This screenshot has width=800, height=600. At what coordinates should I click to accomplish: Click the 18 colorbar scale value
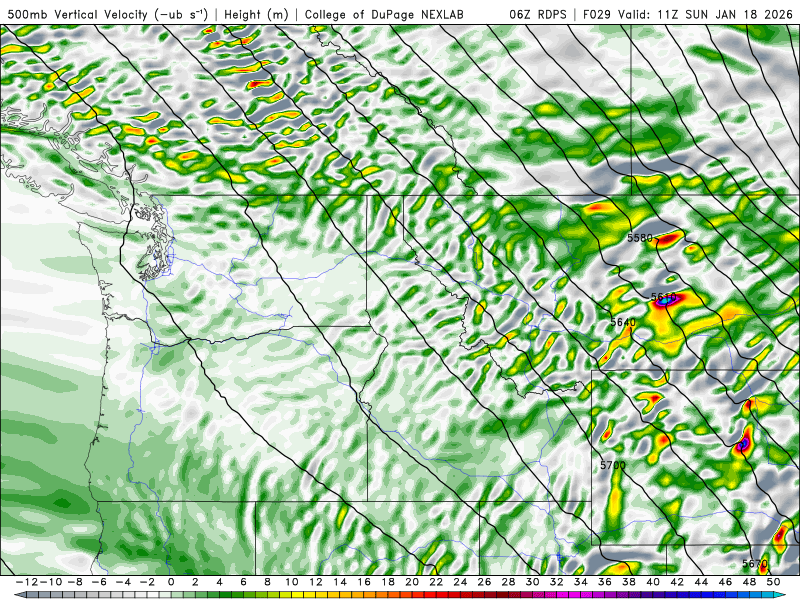point(388,582)
